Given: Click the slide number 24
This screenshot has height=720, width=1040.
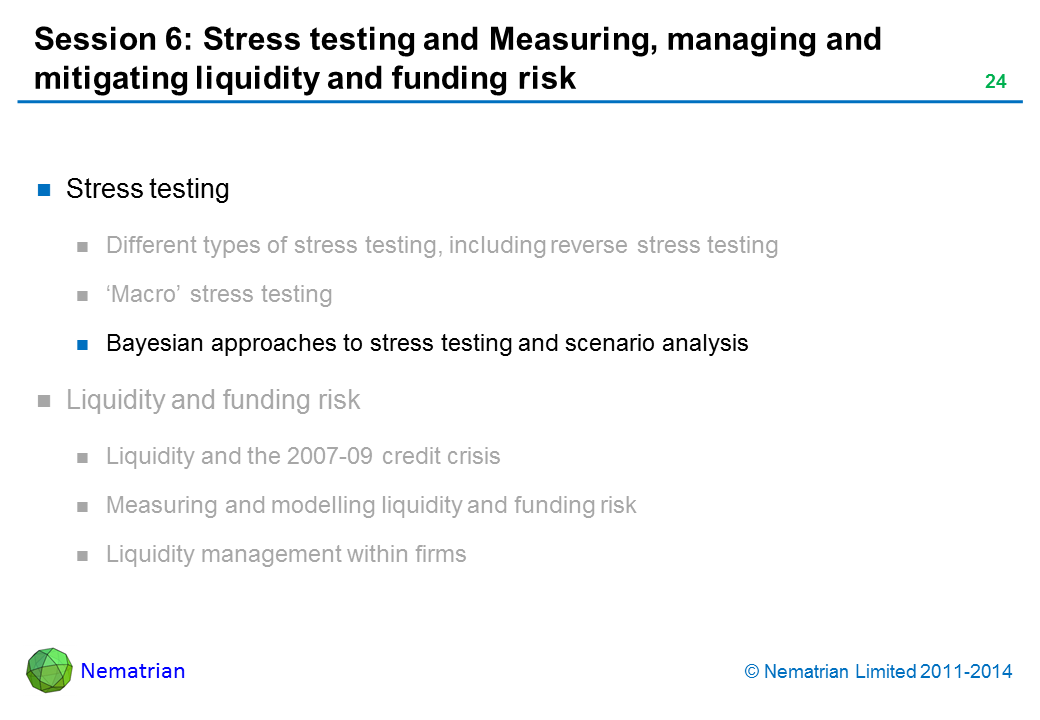Looking at the screenshot, I should [995, 82].
